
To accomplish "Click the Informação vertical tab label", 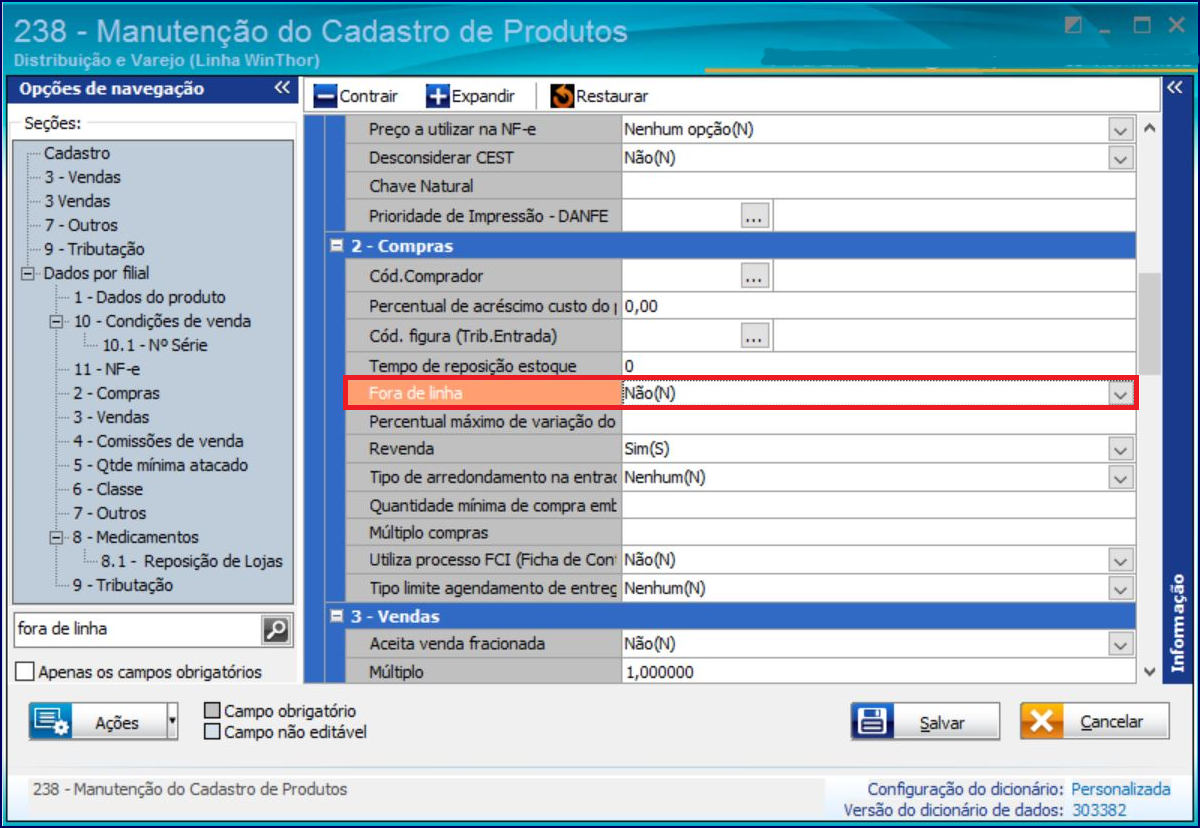I will point(1177,622).
